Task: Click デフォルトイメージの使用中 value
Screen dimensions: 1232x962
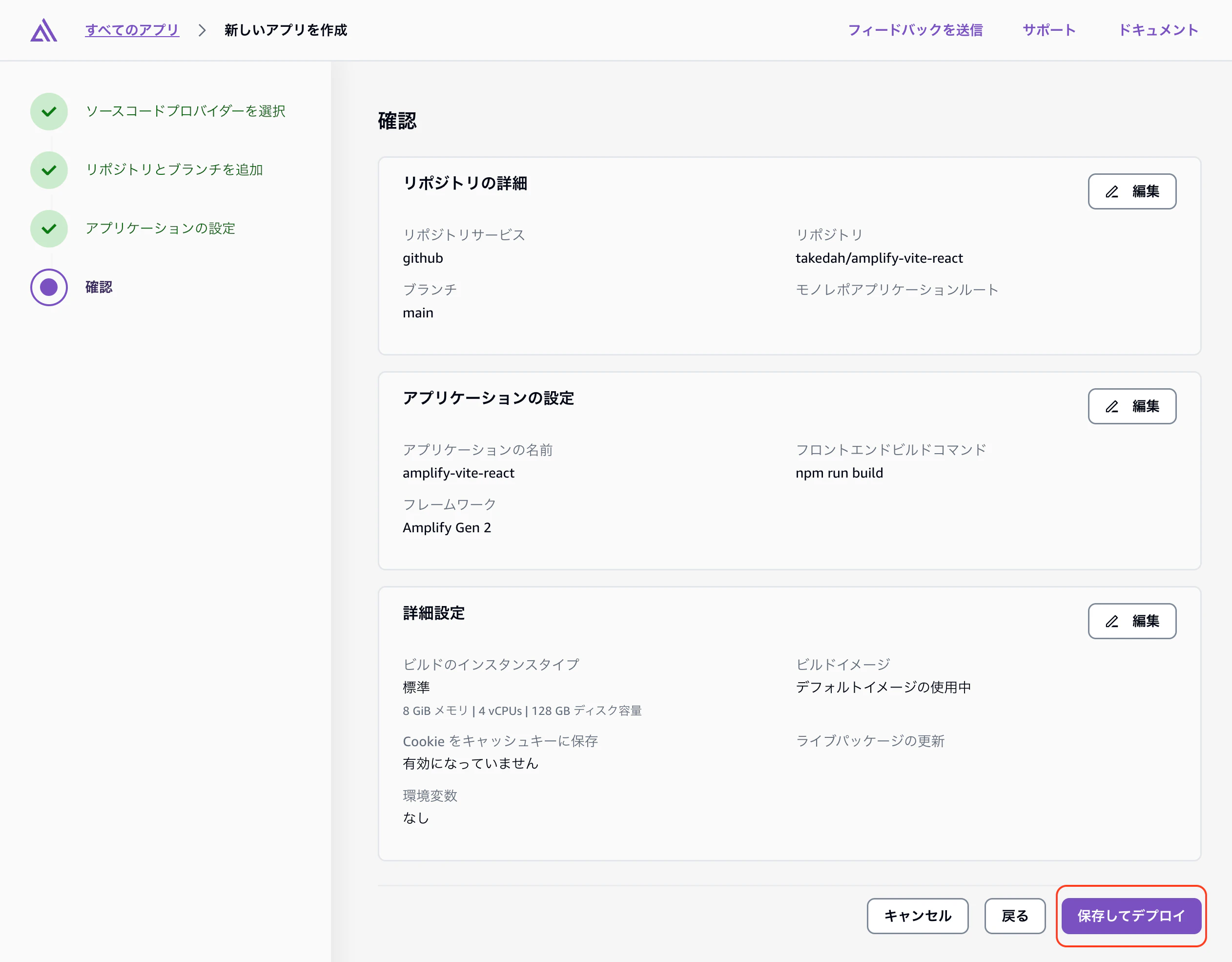Action: 883,687
